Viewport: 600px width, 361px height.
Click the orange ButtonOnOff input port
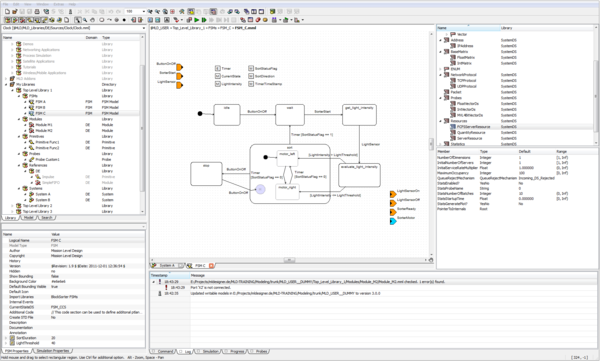point(179,67)
